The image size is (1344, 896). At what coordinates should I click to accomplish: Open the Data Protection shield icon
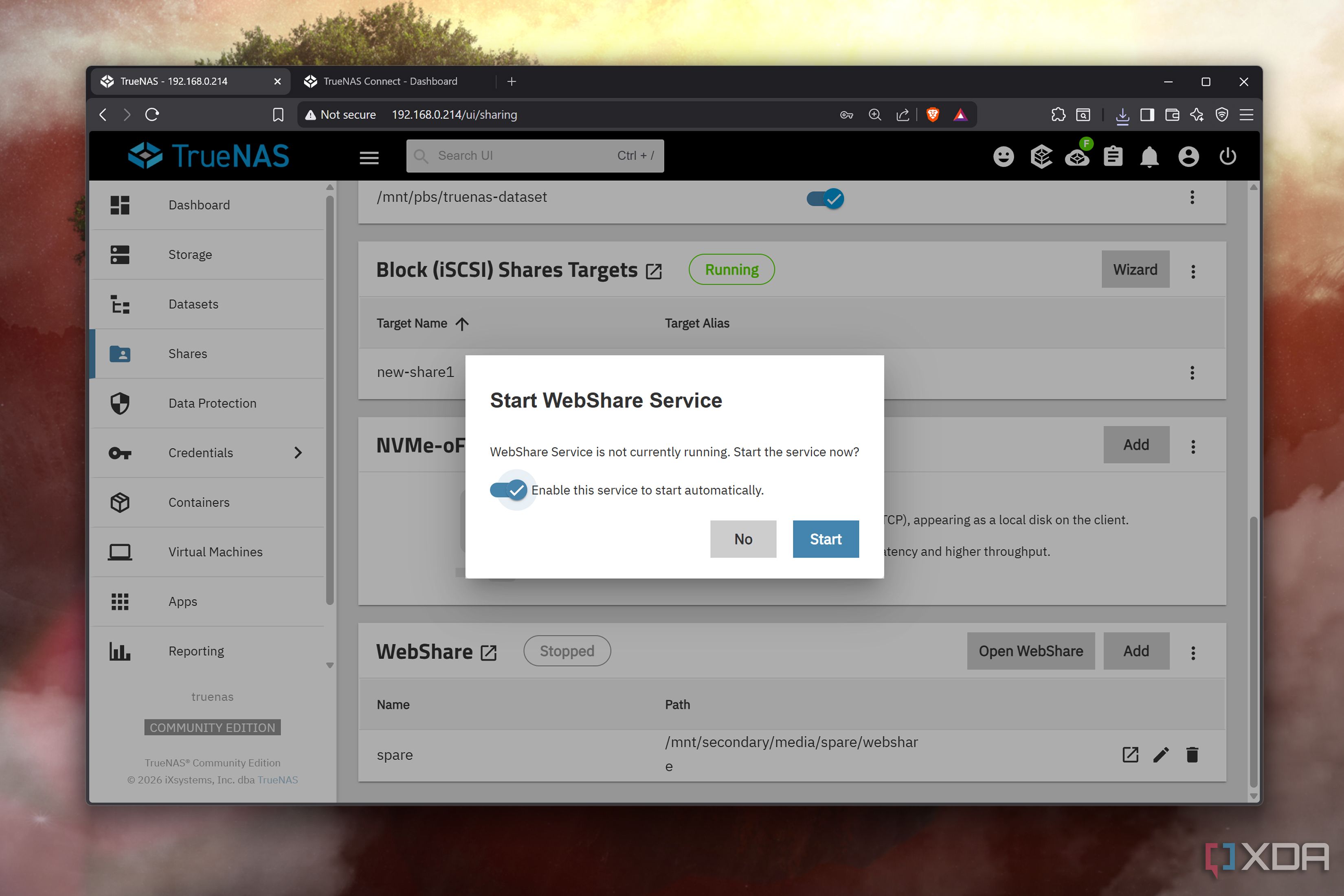click(120, 403)
